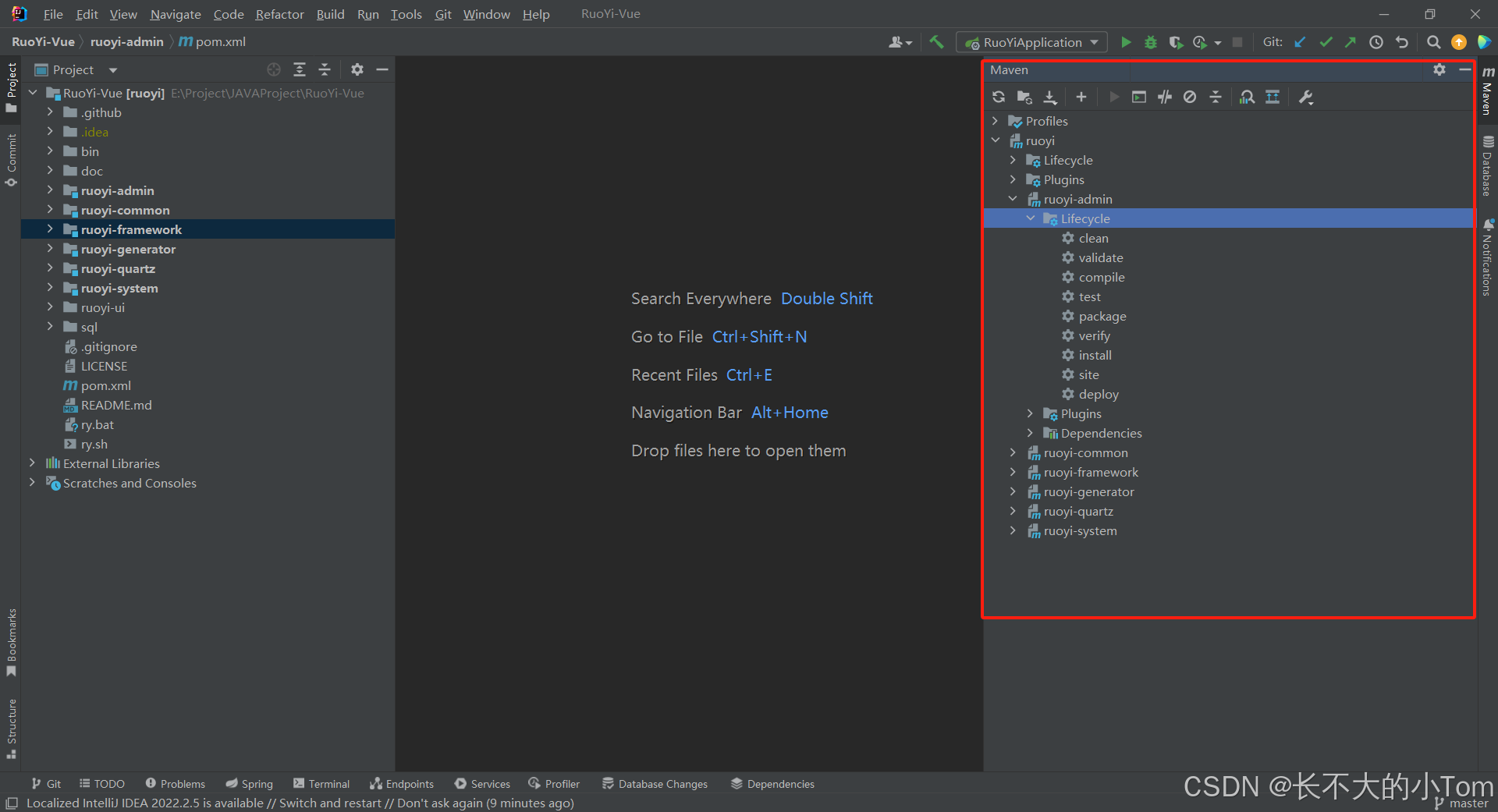Commit changes with Git checkmark icon
This screenshot has width=1498, height=812.
click(x=1326, y=42)
